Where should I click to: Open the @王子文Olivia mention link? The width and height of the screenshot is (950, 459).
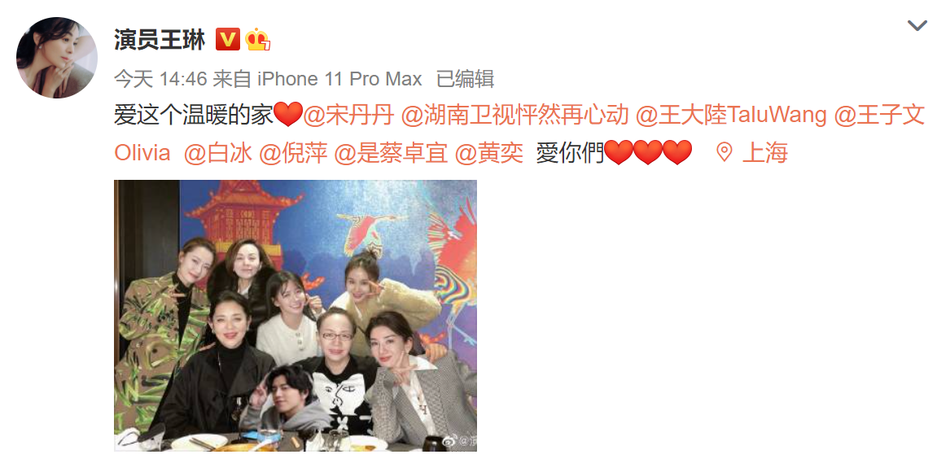point(880,115)
